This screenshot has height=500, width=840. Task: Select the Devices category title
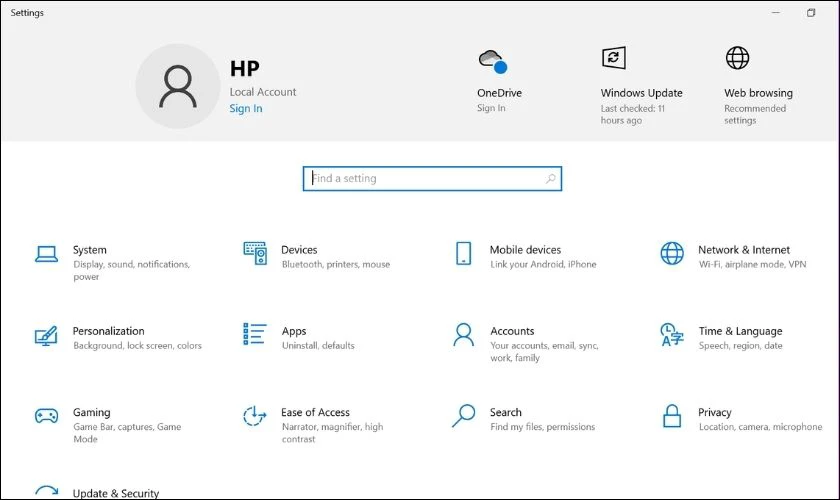(x=299, y=250)
